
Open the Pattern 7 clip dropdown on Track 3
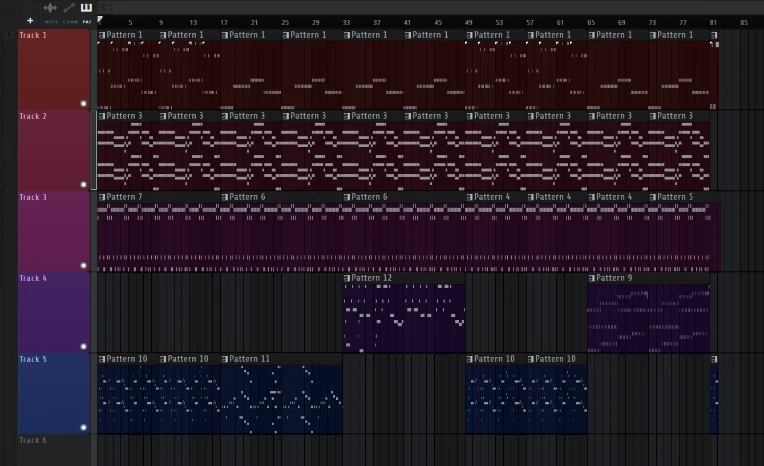click(102, 197)
